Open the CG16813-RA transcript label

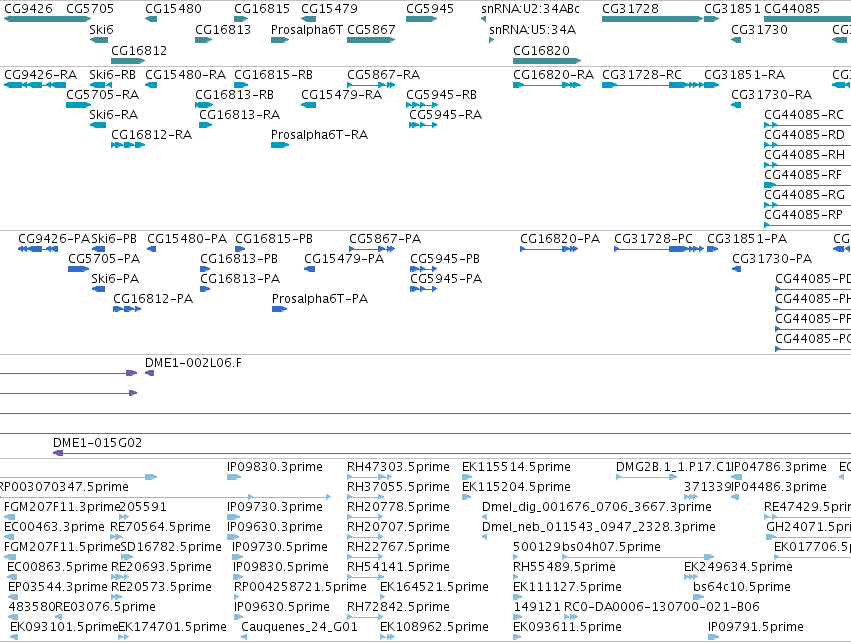tap(239, 115)
